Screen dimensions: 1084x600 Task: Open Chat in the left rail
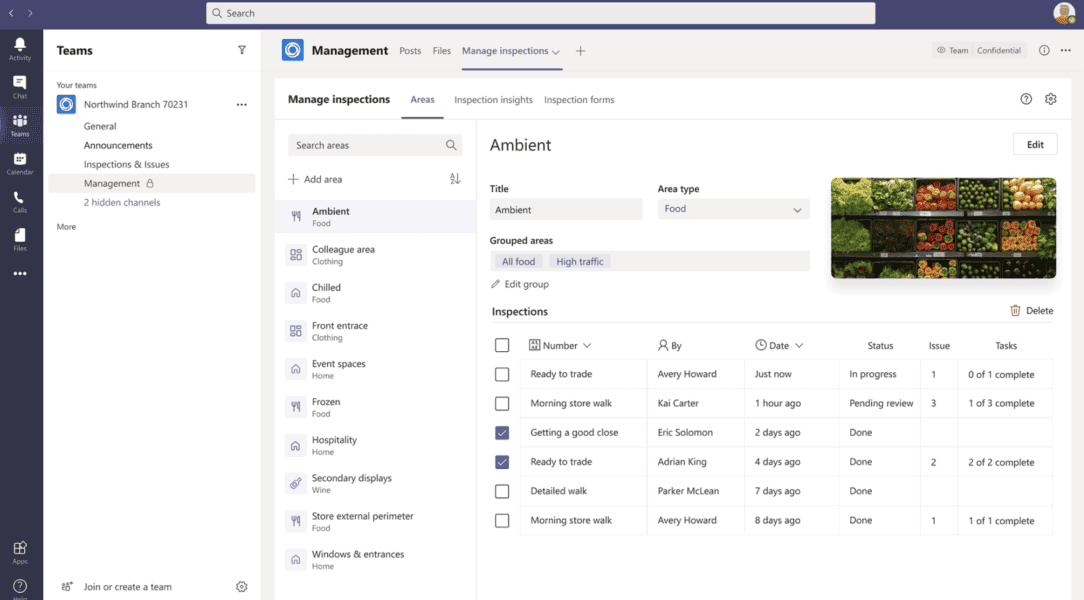pyautogui.click(x=20, y=86)
